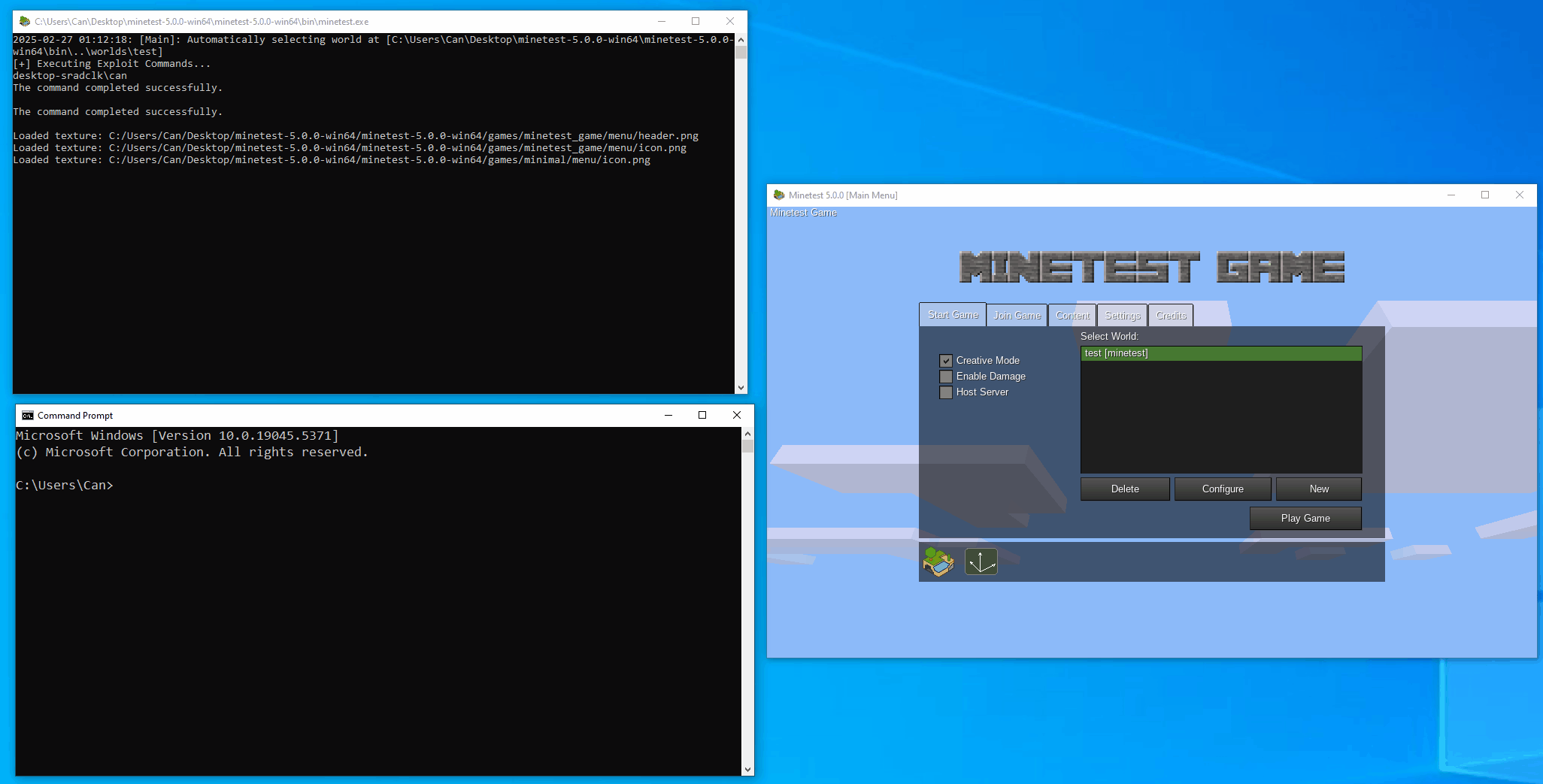
Task: Minimize the minetest.exe console window
Action: [x=662, y=22]
